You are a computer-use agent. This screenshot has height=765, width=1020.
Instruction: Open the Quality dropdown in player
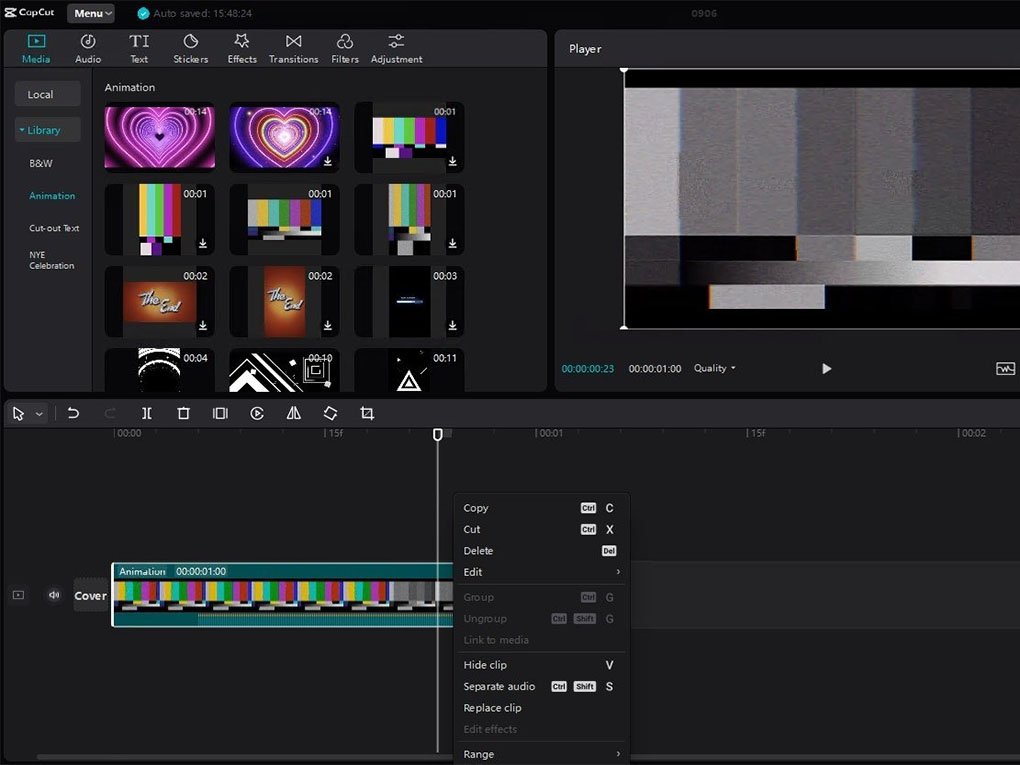click(714, 369)
